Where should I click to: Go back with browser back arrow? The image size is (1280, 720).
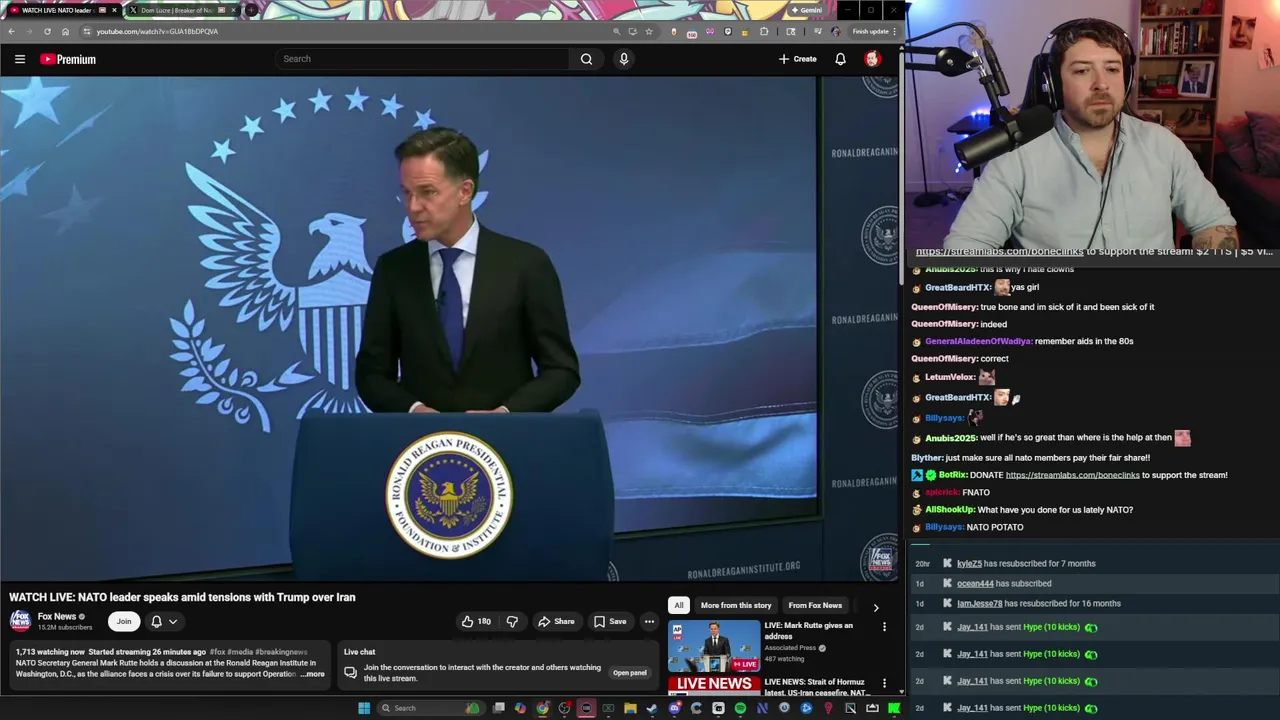click(x=11, y=31)
